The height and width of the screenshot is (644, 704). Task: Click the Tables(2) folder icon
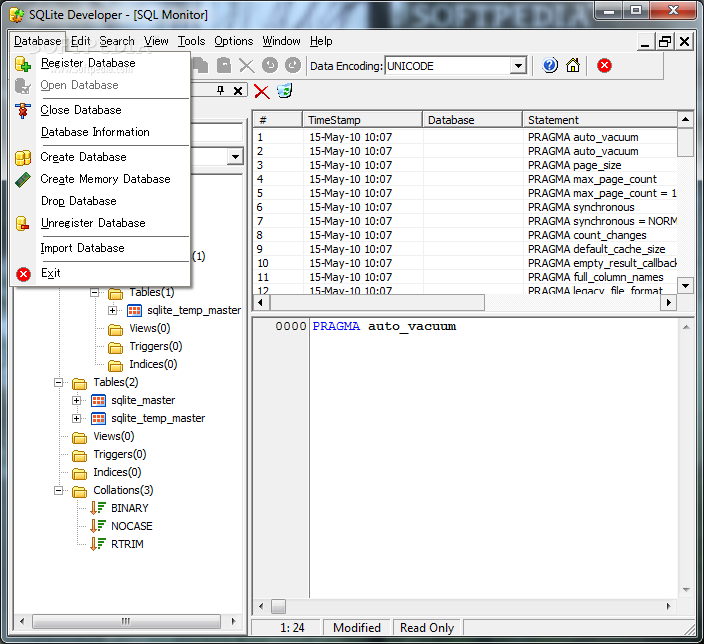point(79,383)
